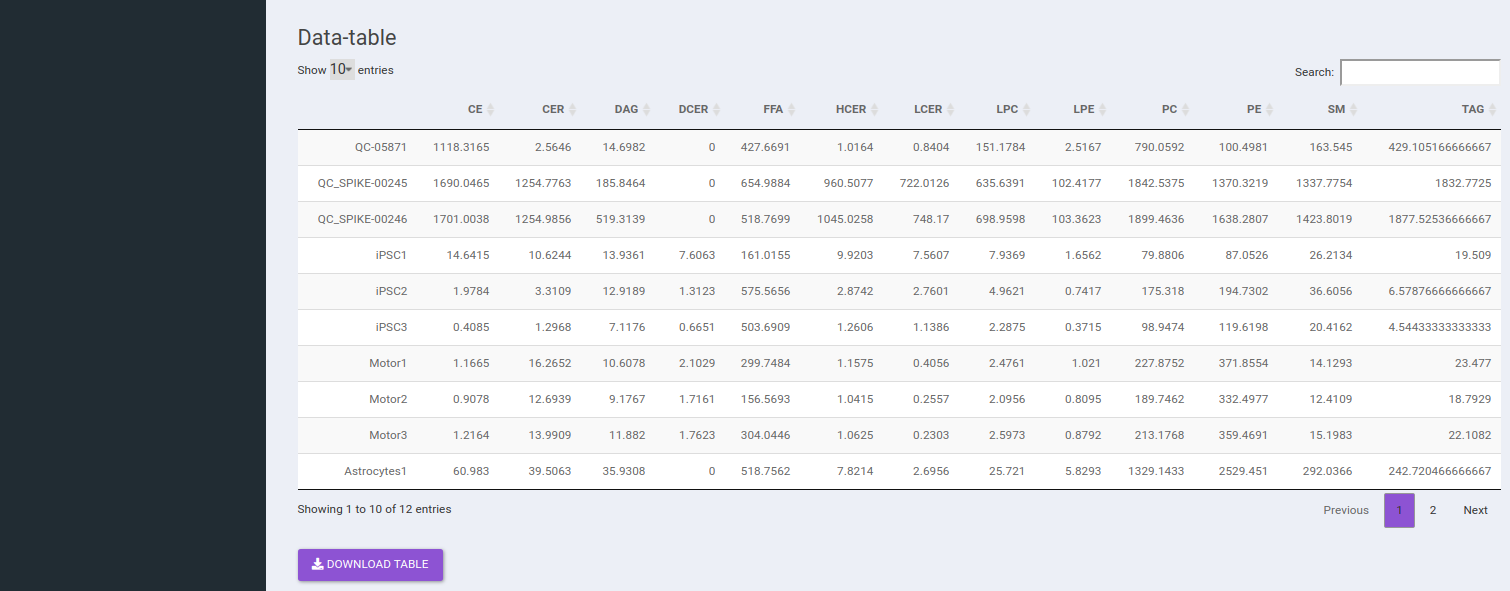Go to page 2 of table
The height and width of the screenshot is (591, 1510).
1432,510
